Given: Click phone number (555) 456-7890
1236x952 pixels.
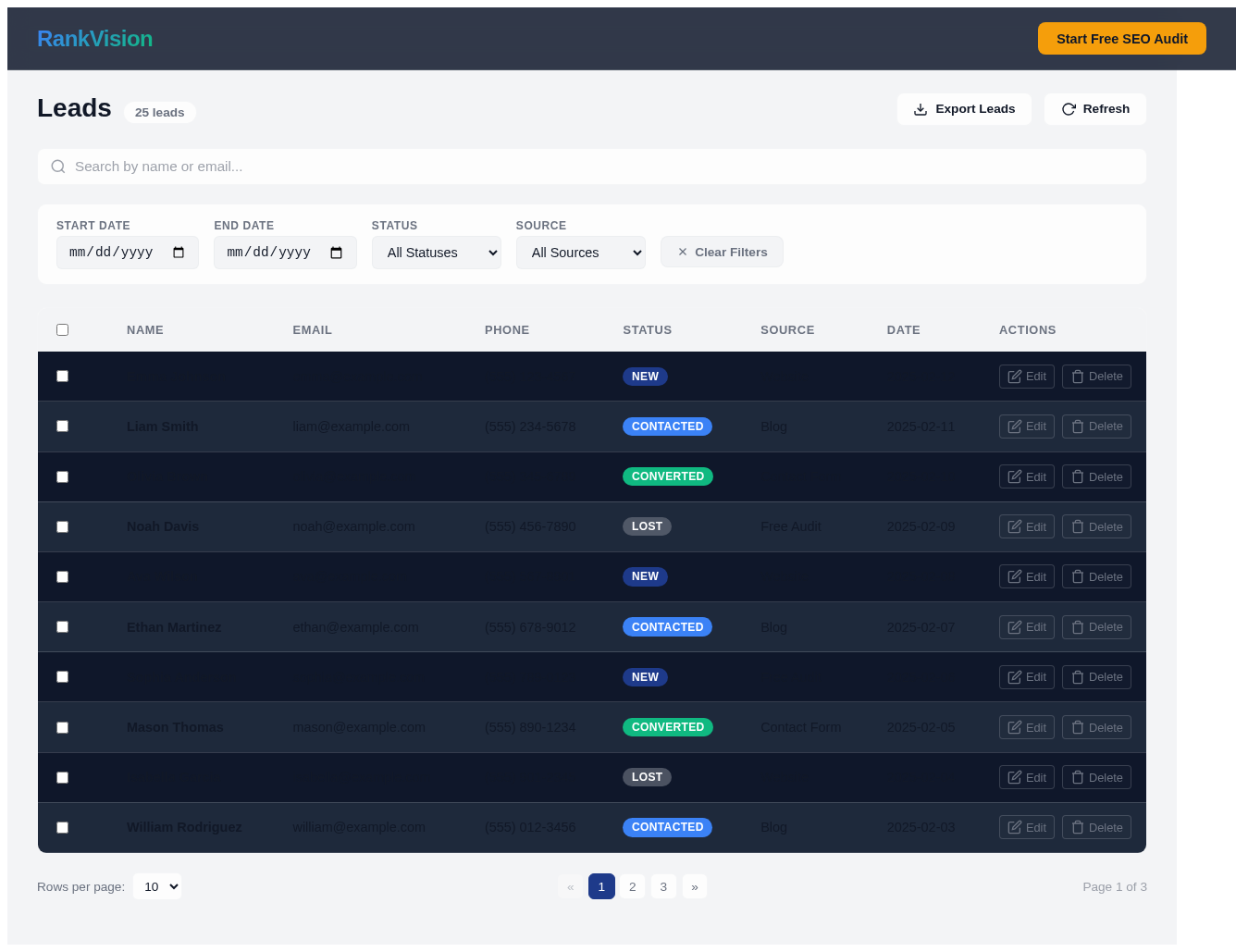Looking at the screenshot, I should click(x=530, y=526).
